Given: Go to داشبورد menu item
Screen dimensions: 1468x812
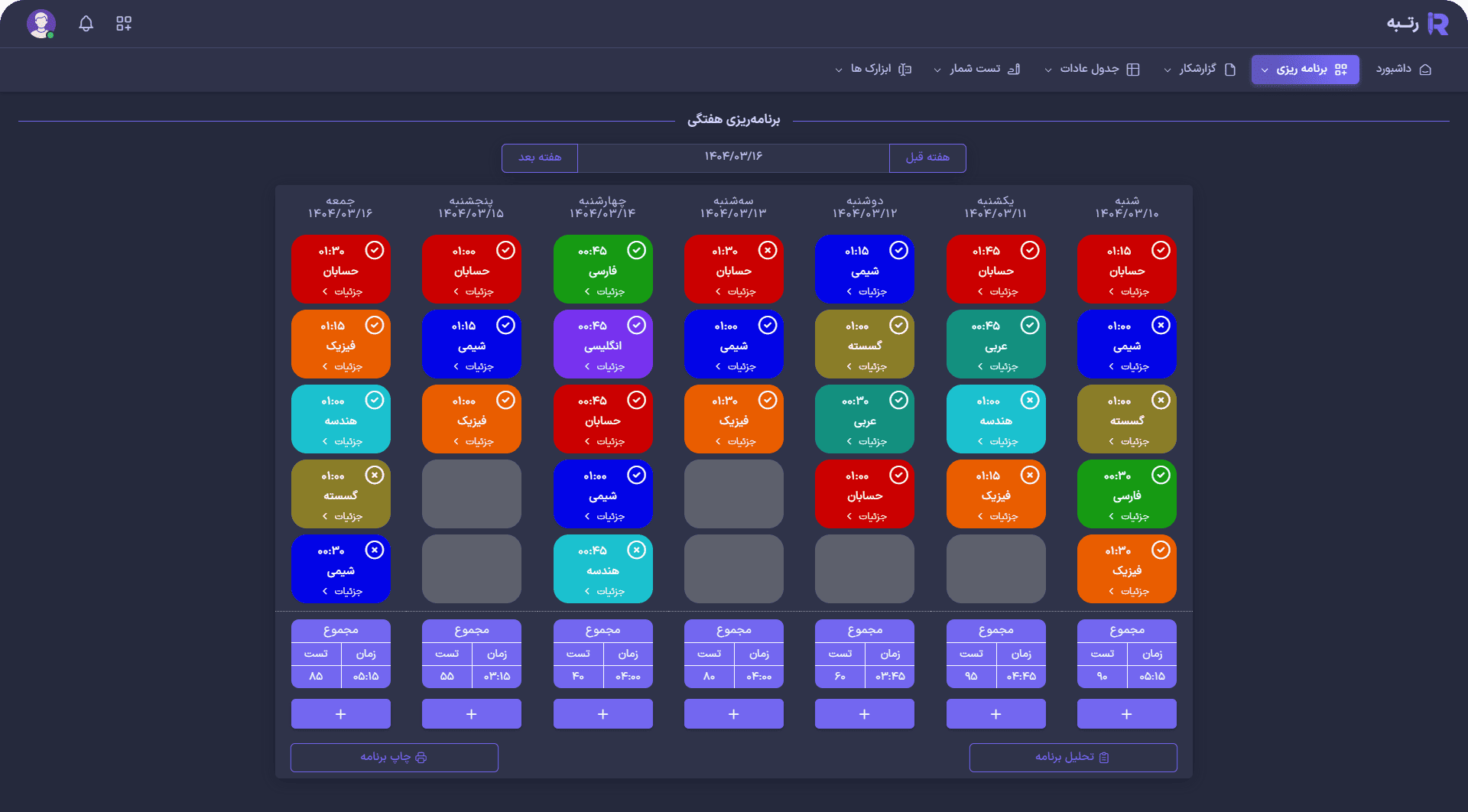Looking at the screenshot, I should click(1404, 70).
